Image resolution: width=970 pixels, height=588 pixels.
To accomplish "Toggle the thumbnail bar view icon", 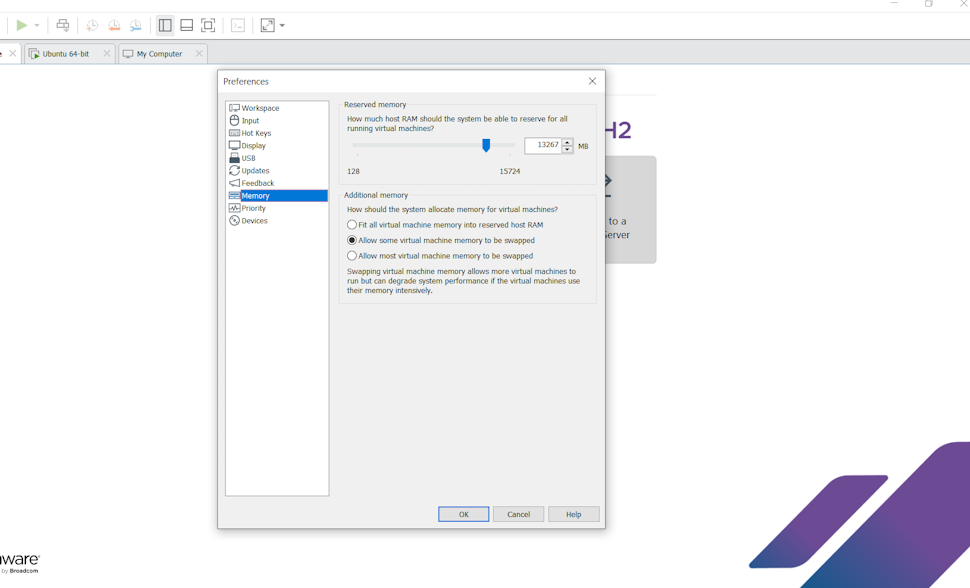I will click(x=186, y=25).
